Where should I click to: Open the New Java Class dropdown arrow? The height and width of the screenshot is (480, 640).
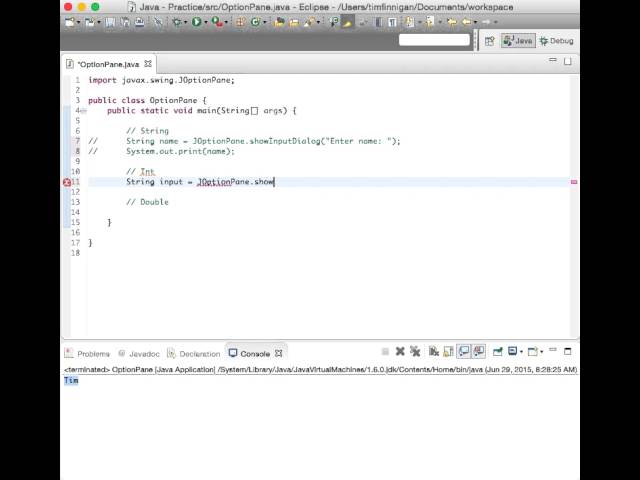264,22
